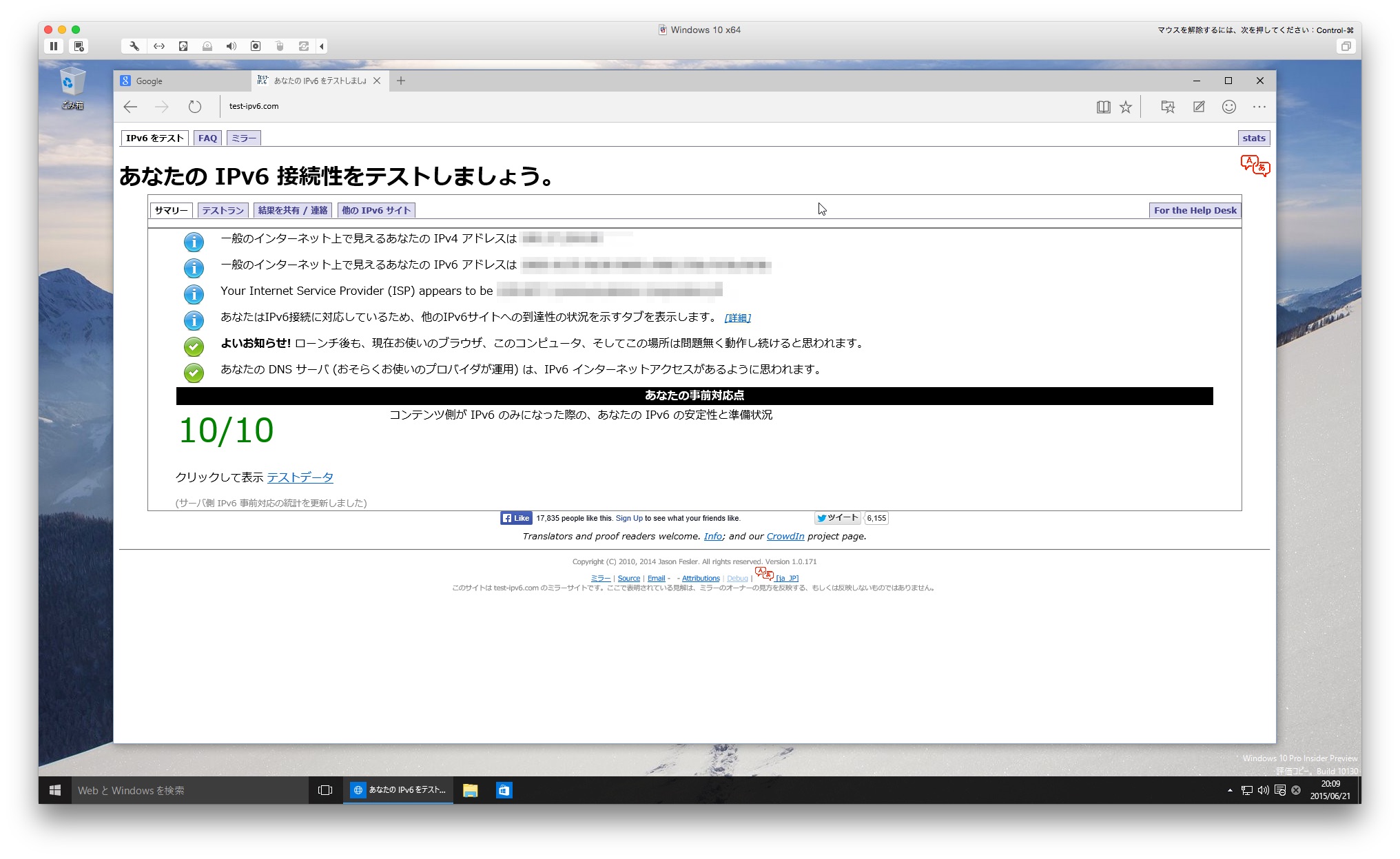
Task: Click the Sign Up link
Action: (629, 518)
